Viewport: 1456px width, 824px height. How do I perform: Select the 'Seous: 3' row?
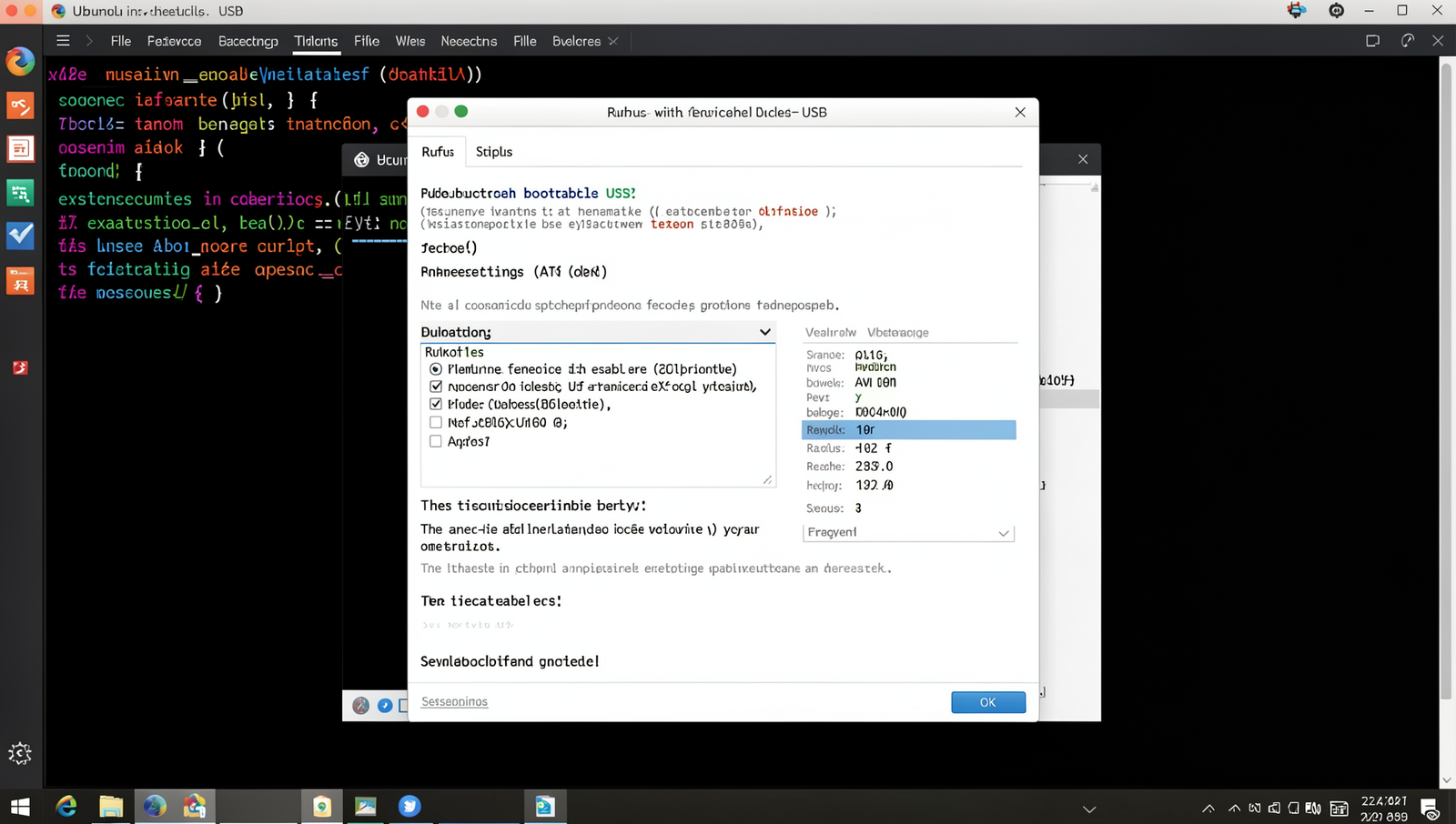coord(908,507)
